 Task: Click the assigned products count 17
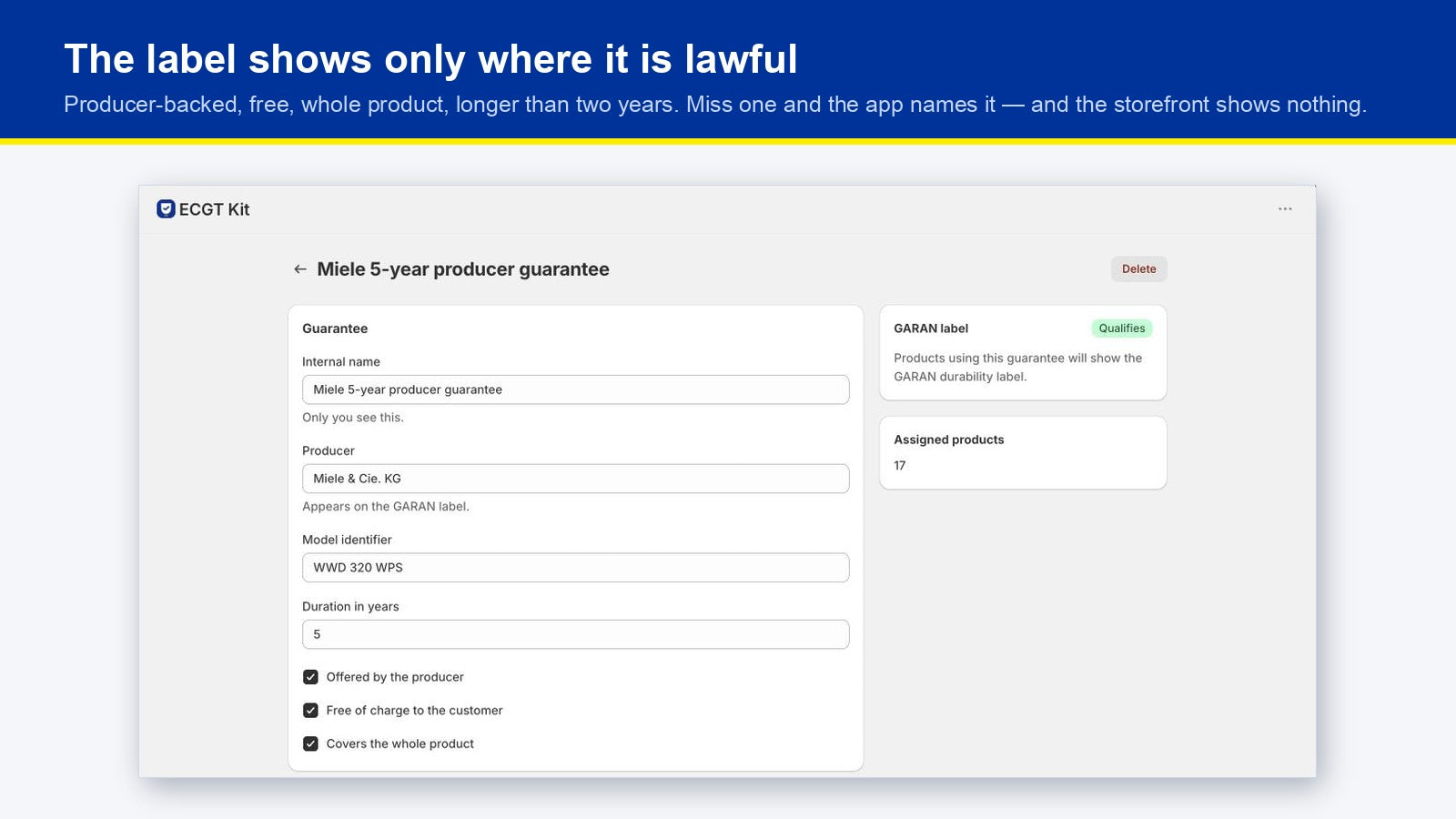click(x=900, y=466)
